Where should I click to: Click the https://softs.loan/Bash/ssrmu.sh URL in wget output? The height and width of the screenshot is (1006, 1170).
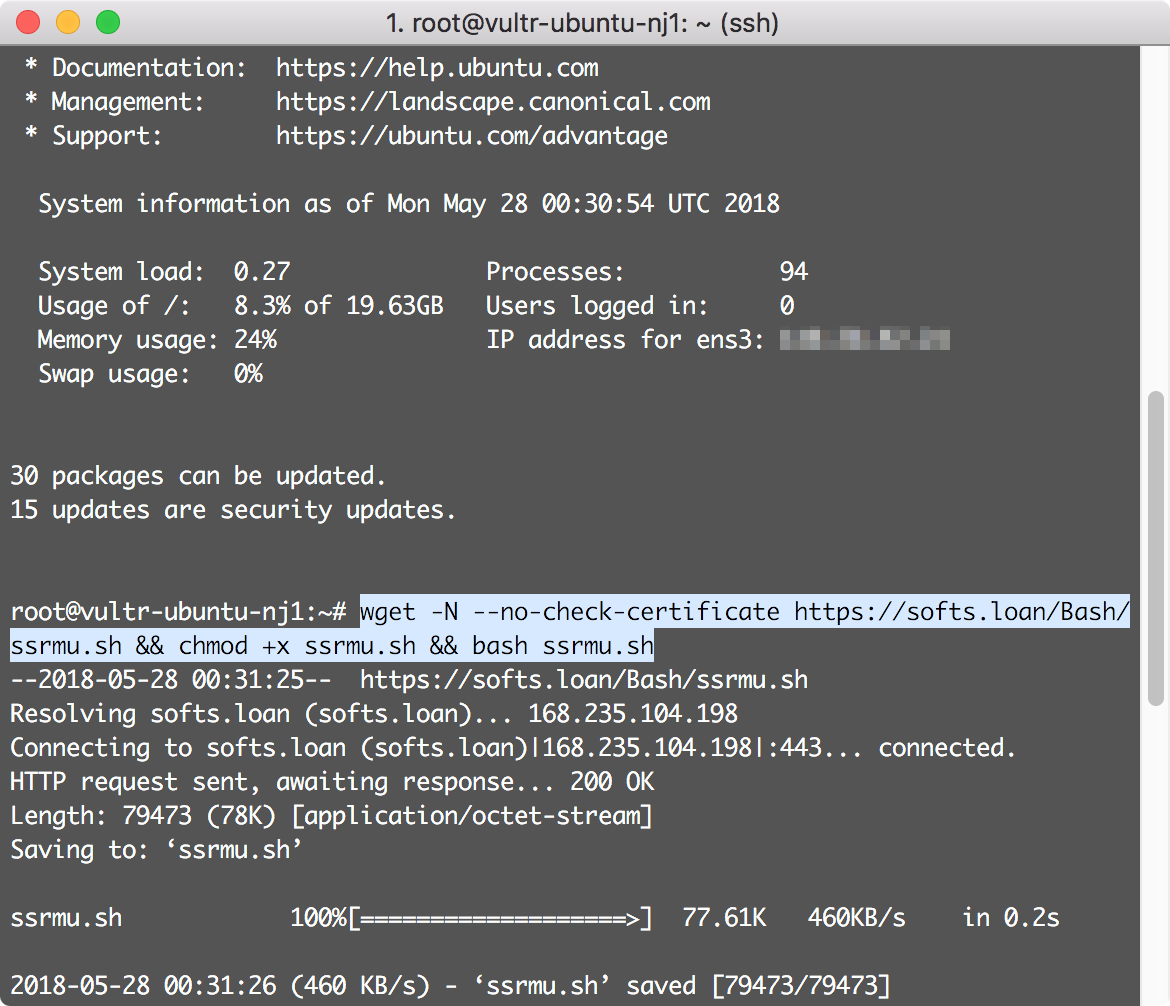click(584, 680)
